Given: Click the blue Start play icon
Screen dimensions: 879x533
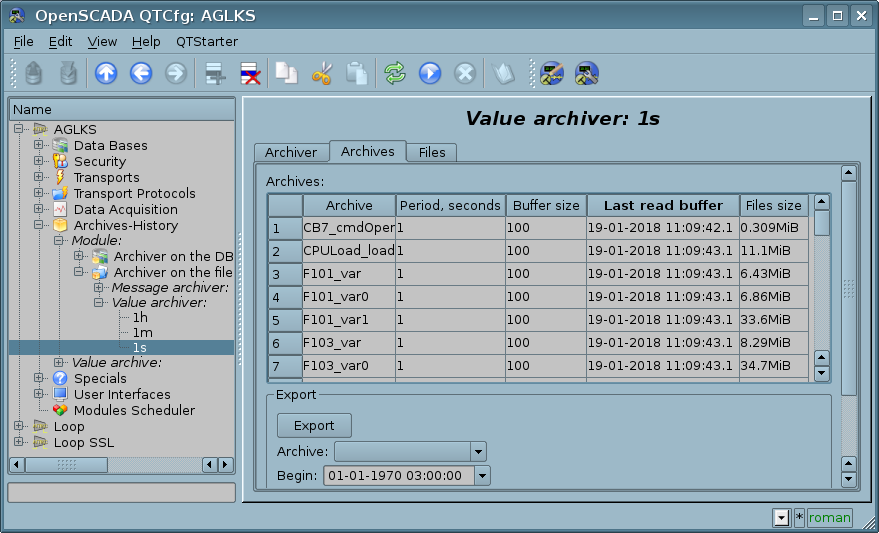Looking at the screenshot, I should pos(430,73).
